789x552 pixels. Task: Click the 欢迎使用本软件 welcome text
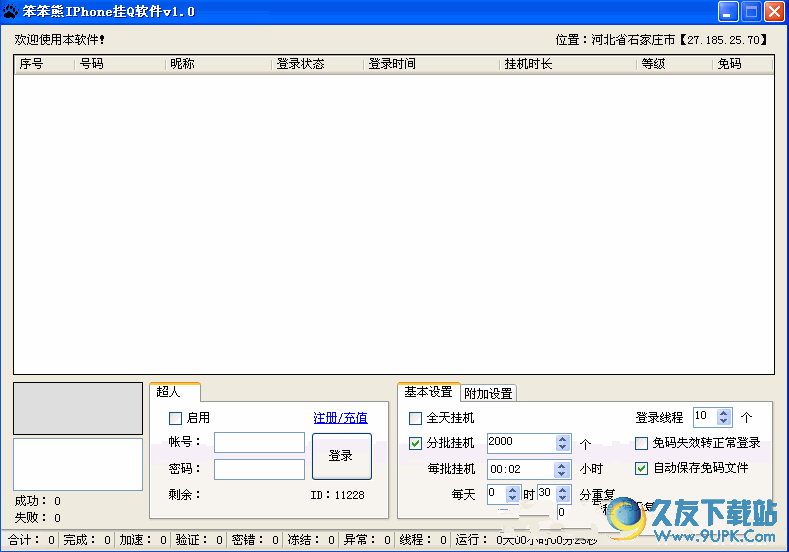tap(59, 39)
